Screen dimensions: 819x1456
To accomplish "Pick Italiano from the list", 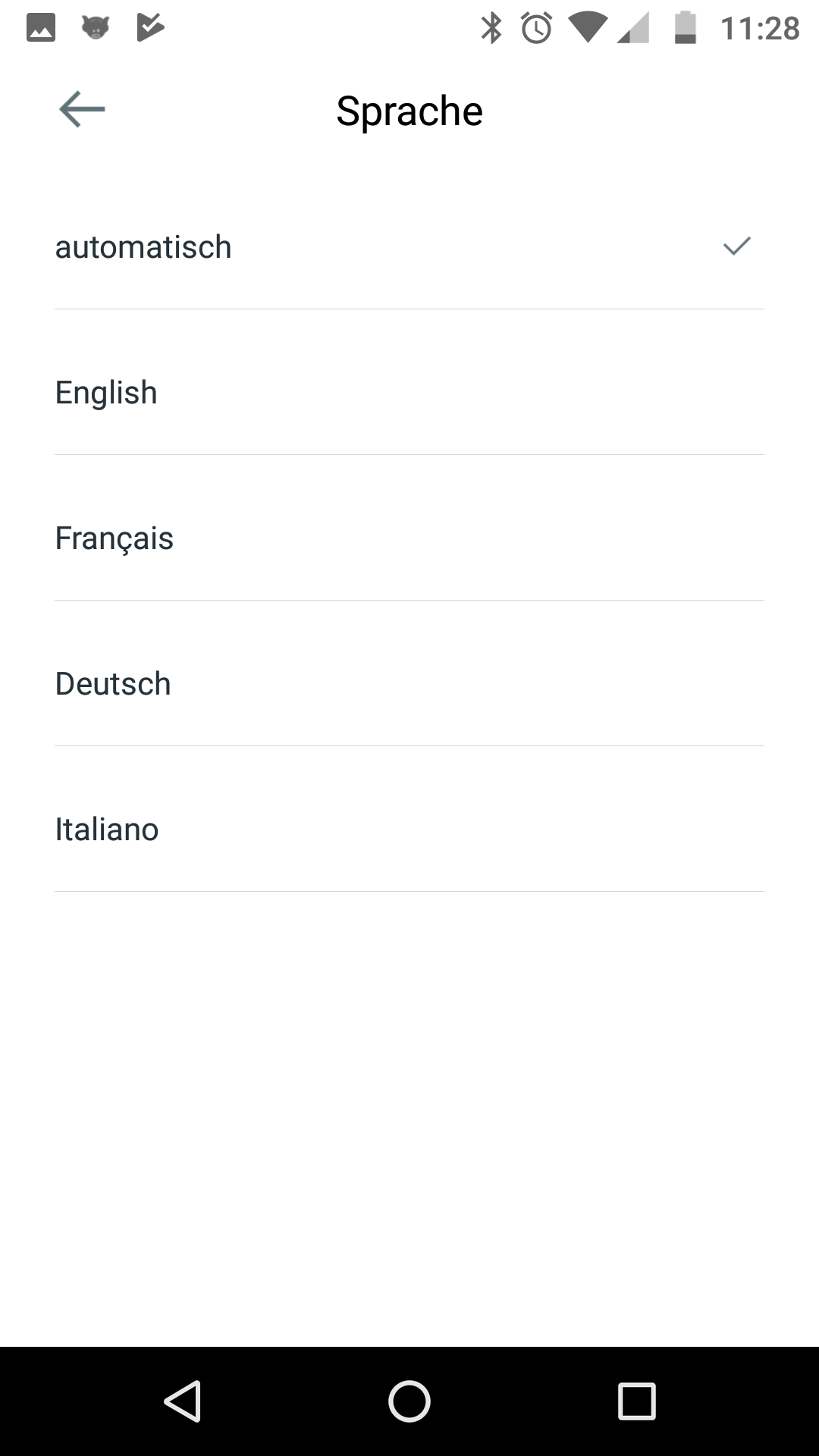I will pos(107,830).
